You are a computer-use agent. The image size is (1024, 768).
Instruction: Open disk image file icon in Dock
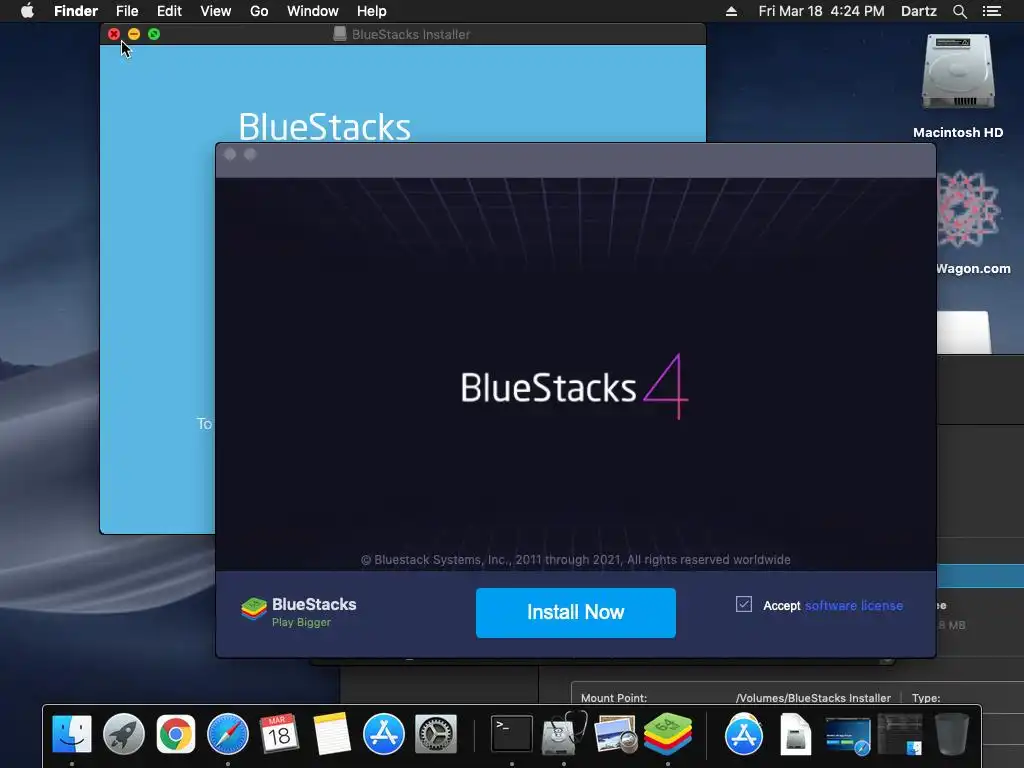[795, 734]
